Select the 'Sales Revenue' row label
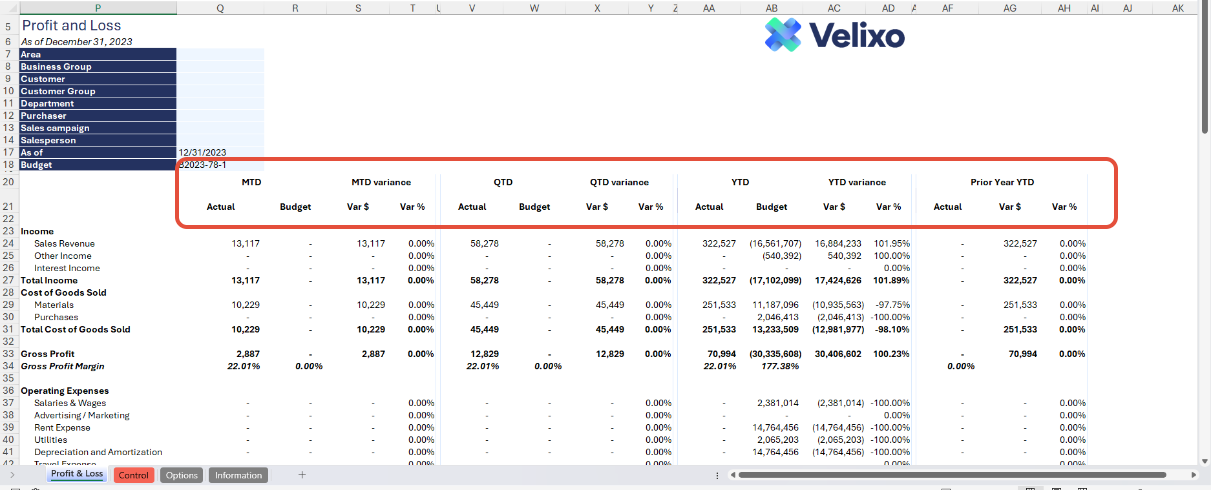 pos(64,243)
